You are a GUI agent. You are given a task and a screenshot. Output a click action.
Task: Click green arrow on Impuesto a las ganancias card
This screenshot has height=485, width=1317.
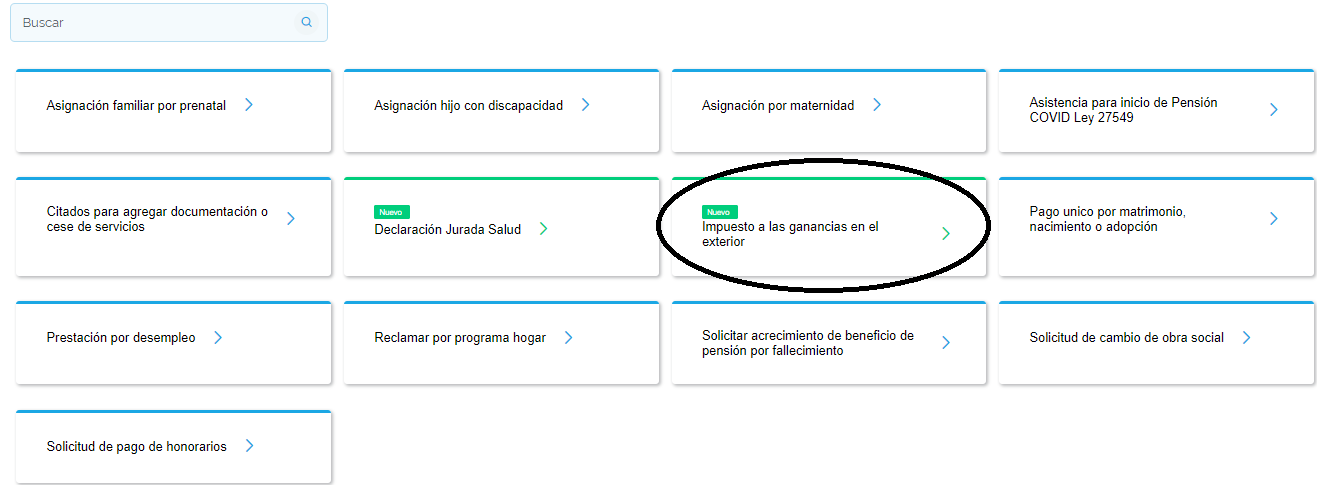[x=945, y=234]
